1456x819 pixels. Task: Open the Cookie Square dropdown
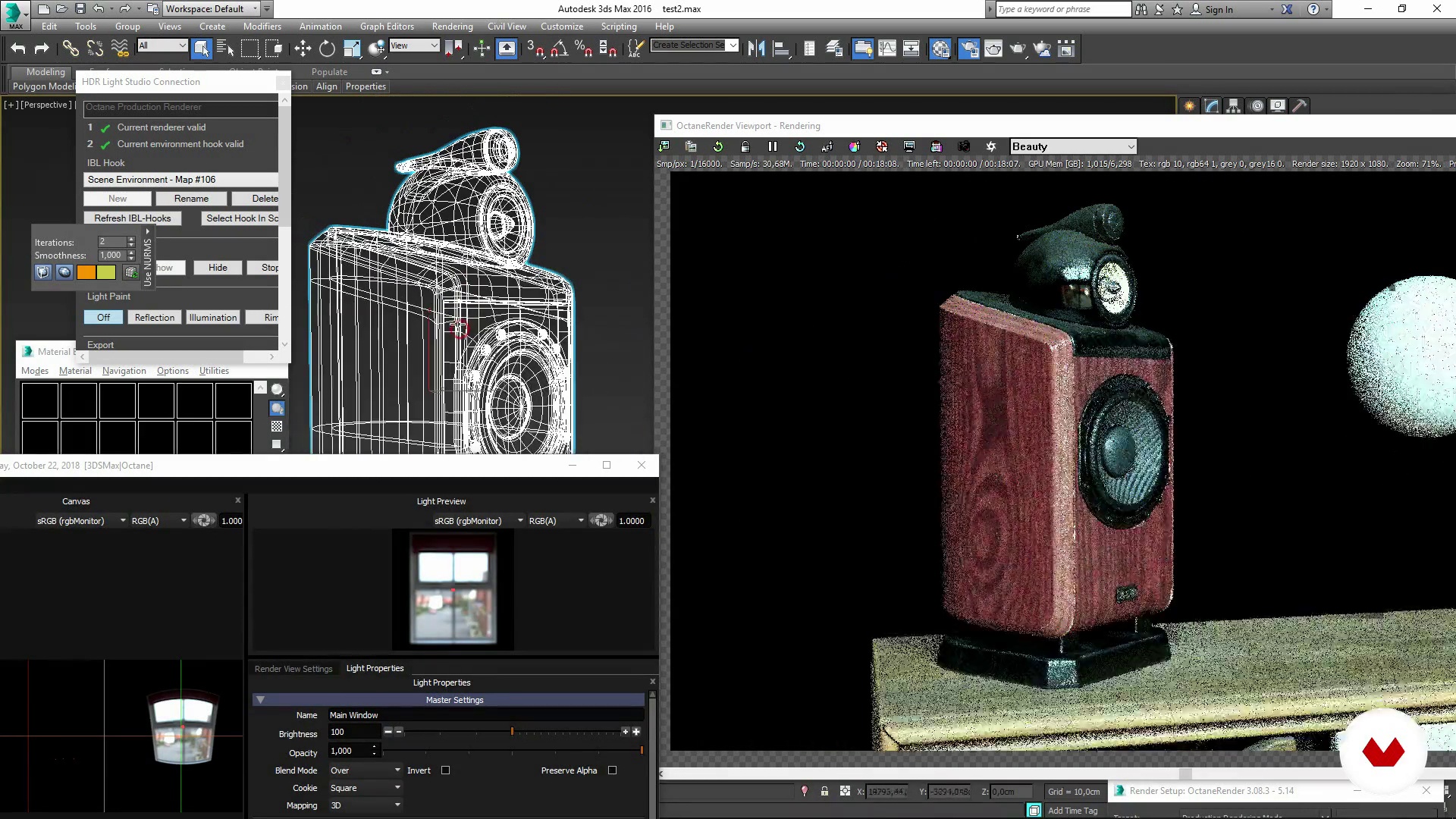pos(365,788)
